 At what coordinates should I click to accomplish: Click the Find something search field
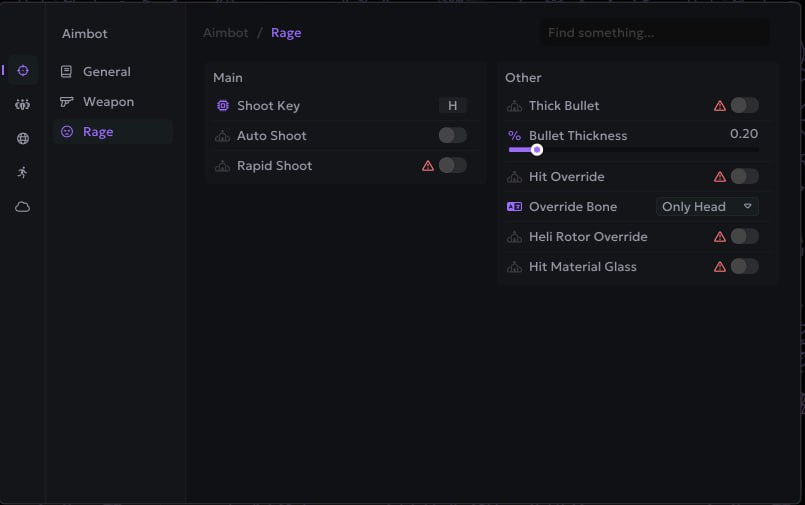tap(655, 33)
